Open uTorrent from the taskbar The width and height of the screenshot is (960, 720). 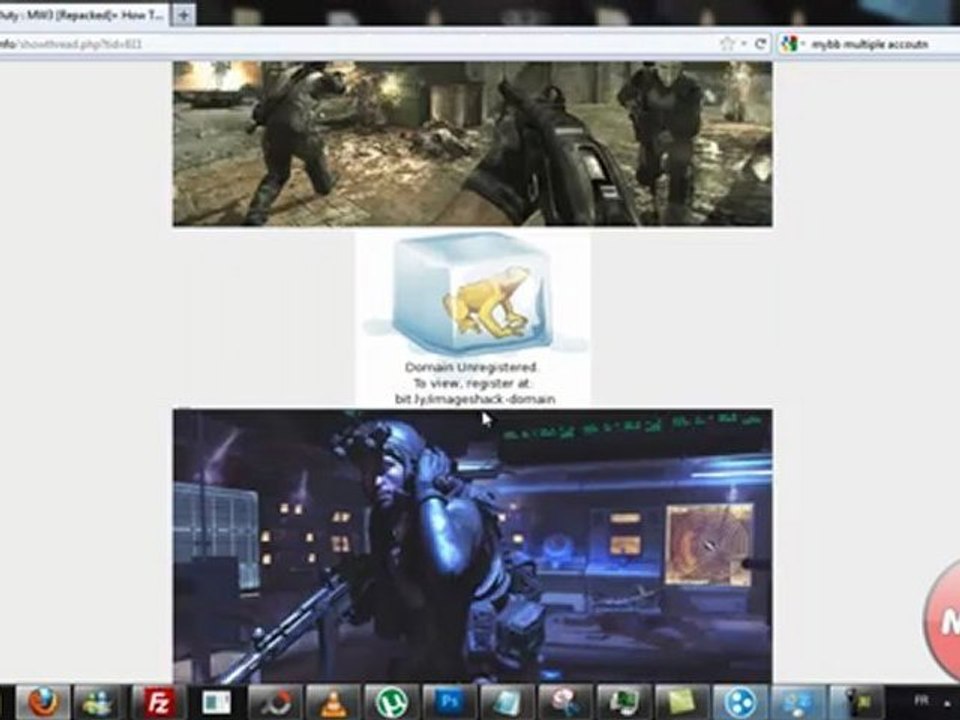pyautogui.click(x=392, y=702)
